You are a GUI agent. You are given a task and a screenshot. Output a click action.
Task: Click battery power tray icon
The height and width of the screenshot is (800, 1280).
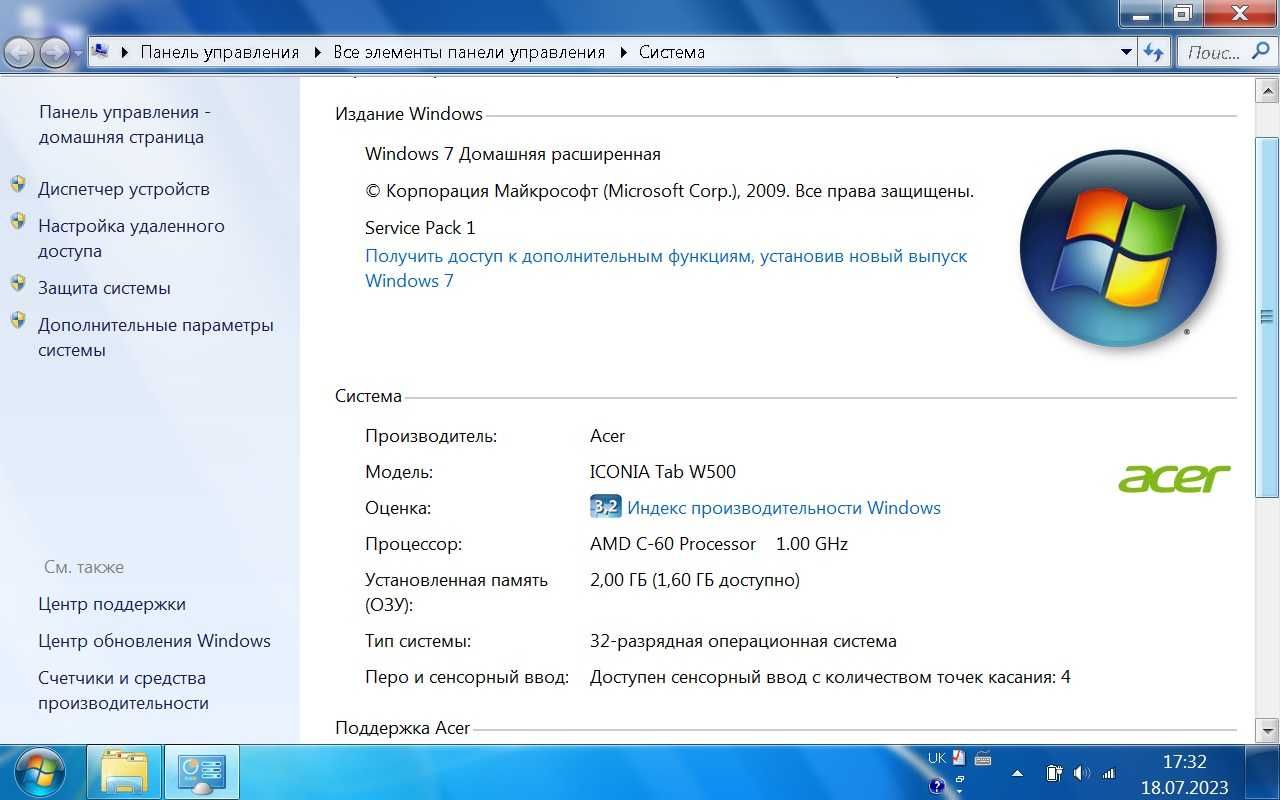[x=1054, y=773]
